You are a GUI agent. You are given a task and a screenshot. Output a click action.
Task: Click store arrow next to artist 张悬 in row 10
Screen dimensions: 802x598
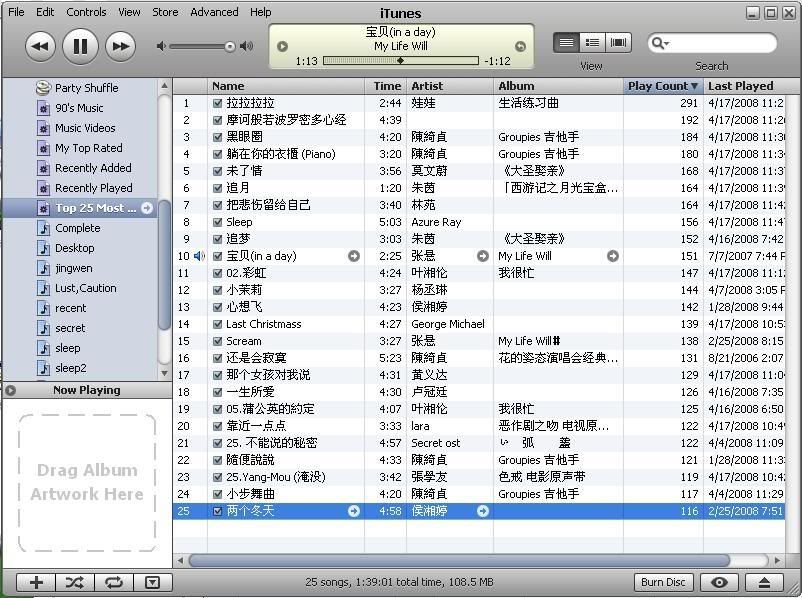(483, 256)
